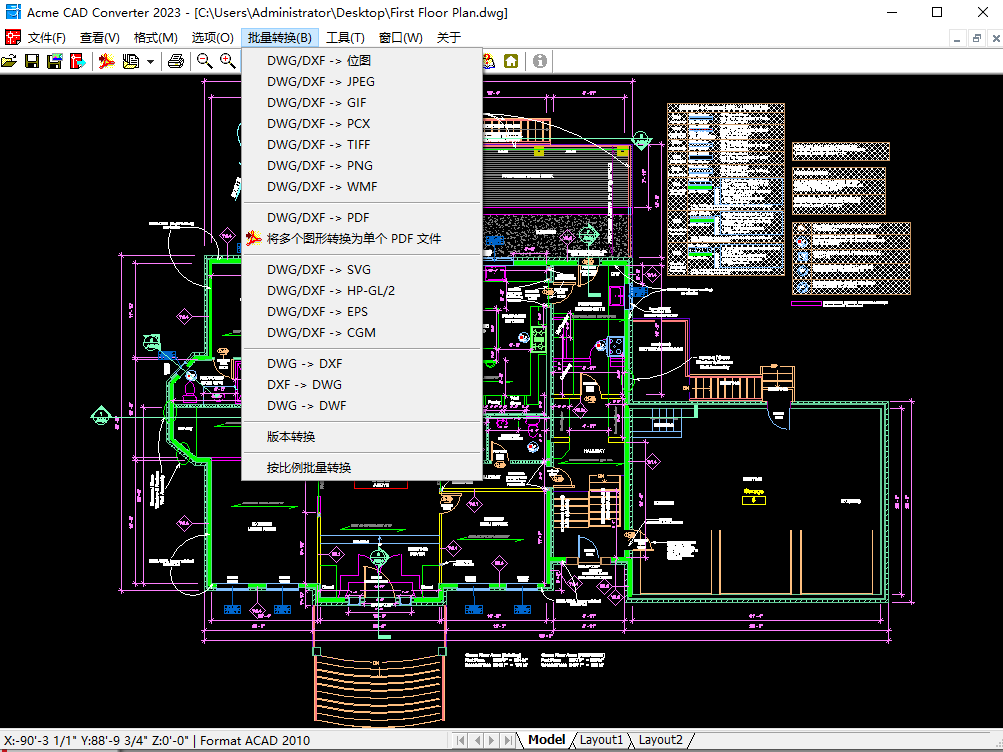Select 将多个图形转换为单个 PDF 文件 option
This screenshot has width=1003, height=752.
click(353, 239)
